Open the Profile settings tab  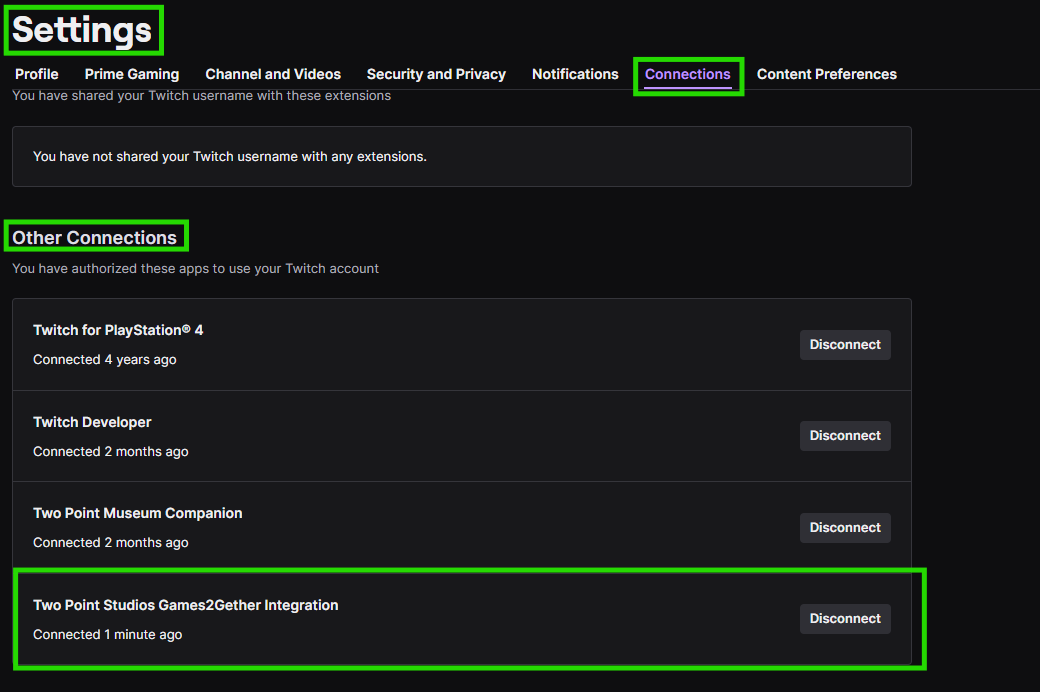click(36, 74)
